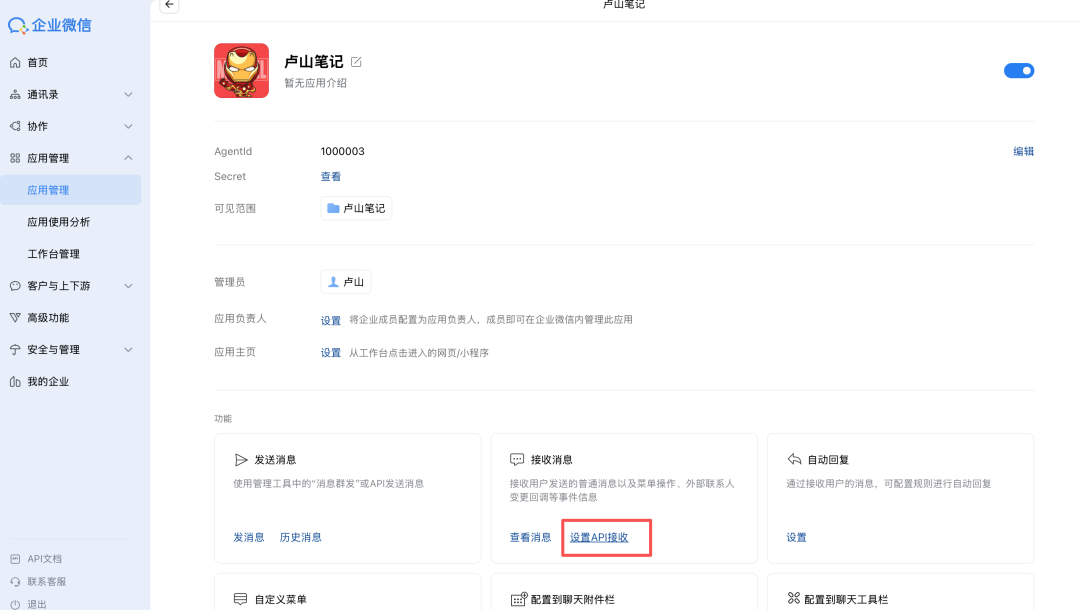Expand the 通讯录 chevron
This screenshot has width=1080, height=610.
pos(128,94)
